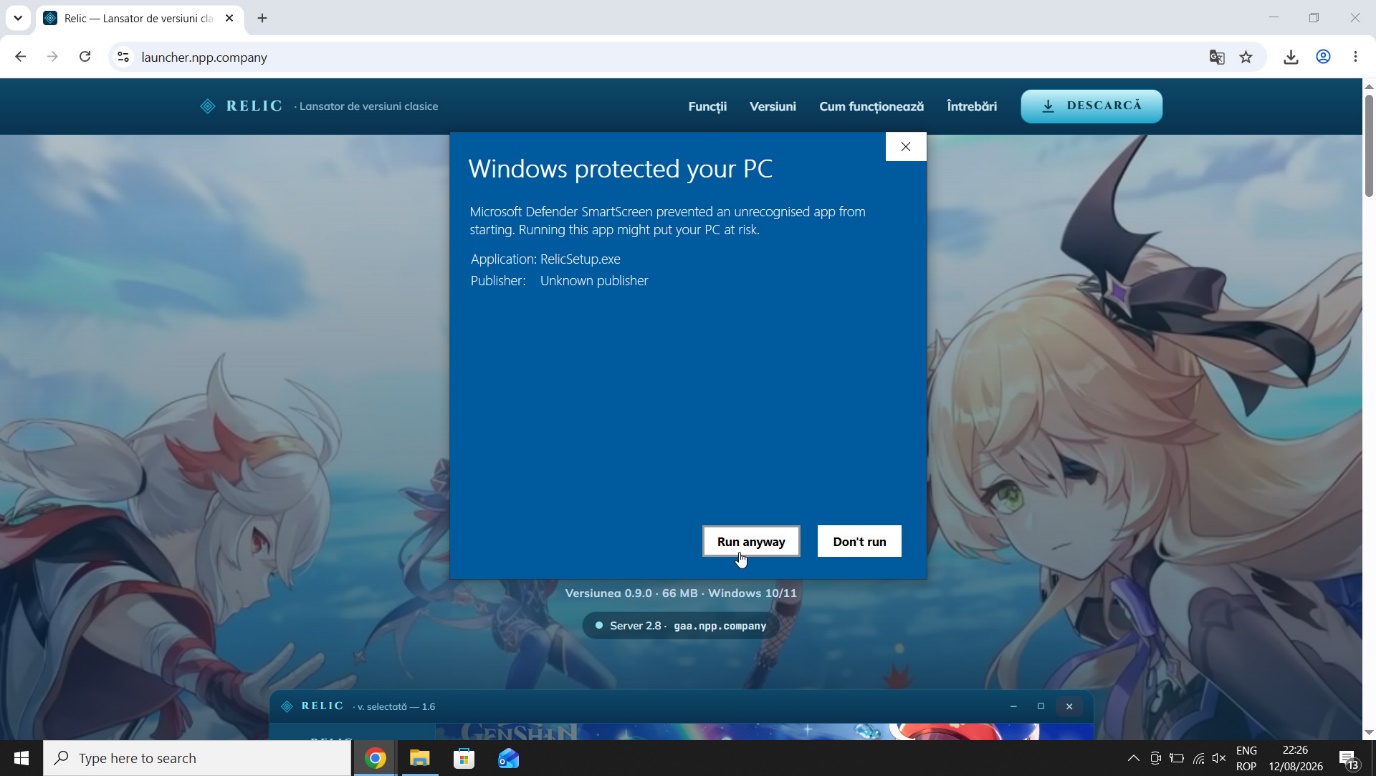Go to Cum funcționează section
This screenshot has height=776, width=1376.
(871, 106)
